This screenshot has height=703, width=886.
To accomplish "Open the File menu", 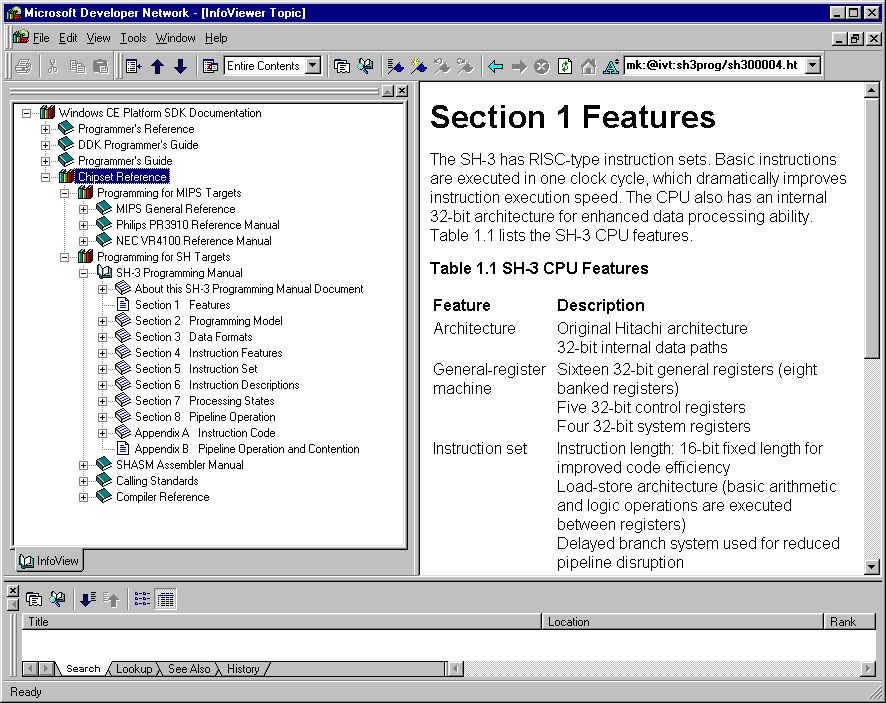I will point(41,38).
